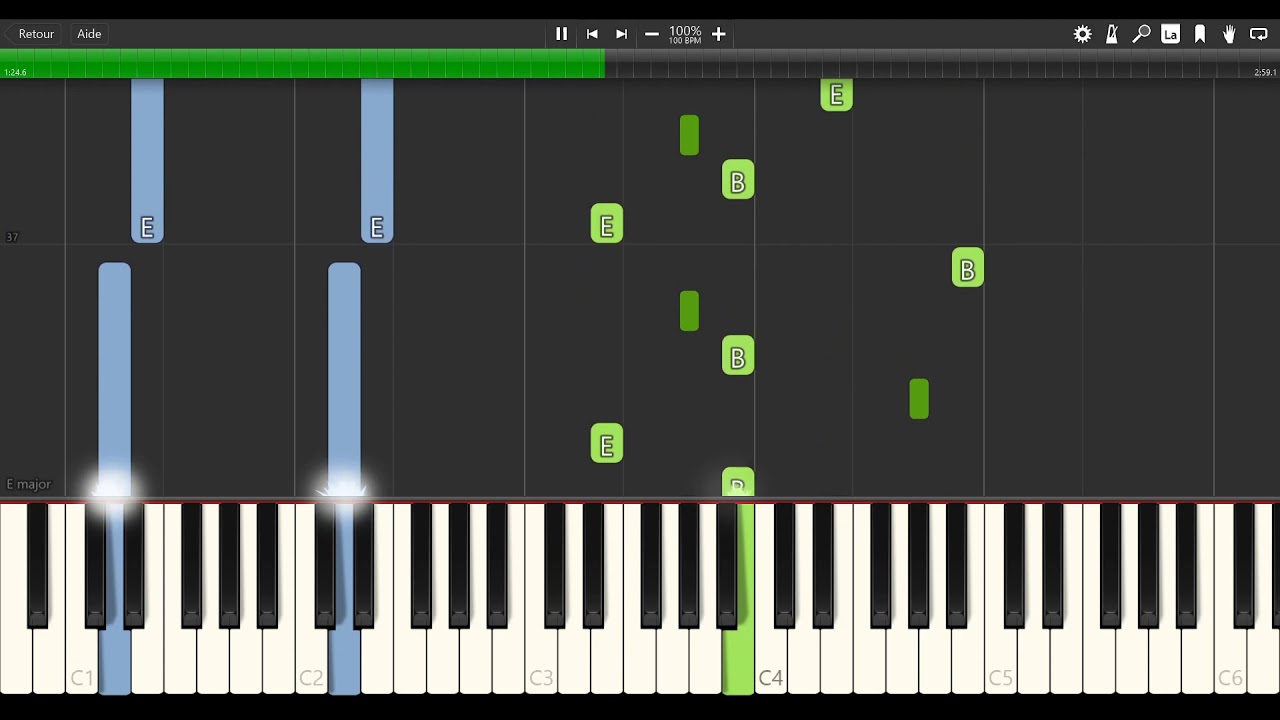Image resolution: width=1280 pixels, height=720 pixels.
Task: Click the highlighted green B key below C4
Action: (738, 598)
